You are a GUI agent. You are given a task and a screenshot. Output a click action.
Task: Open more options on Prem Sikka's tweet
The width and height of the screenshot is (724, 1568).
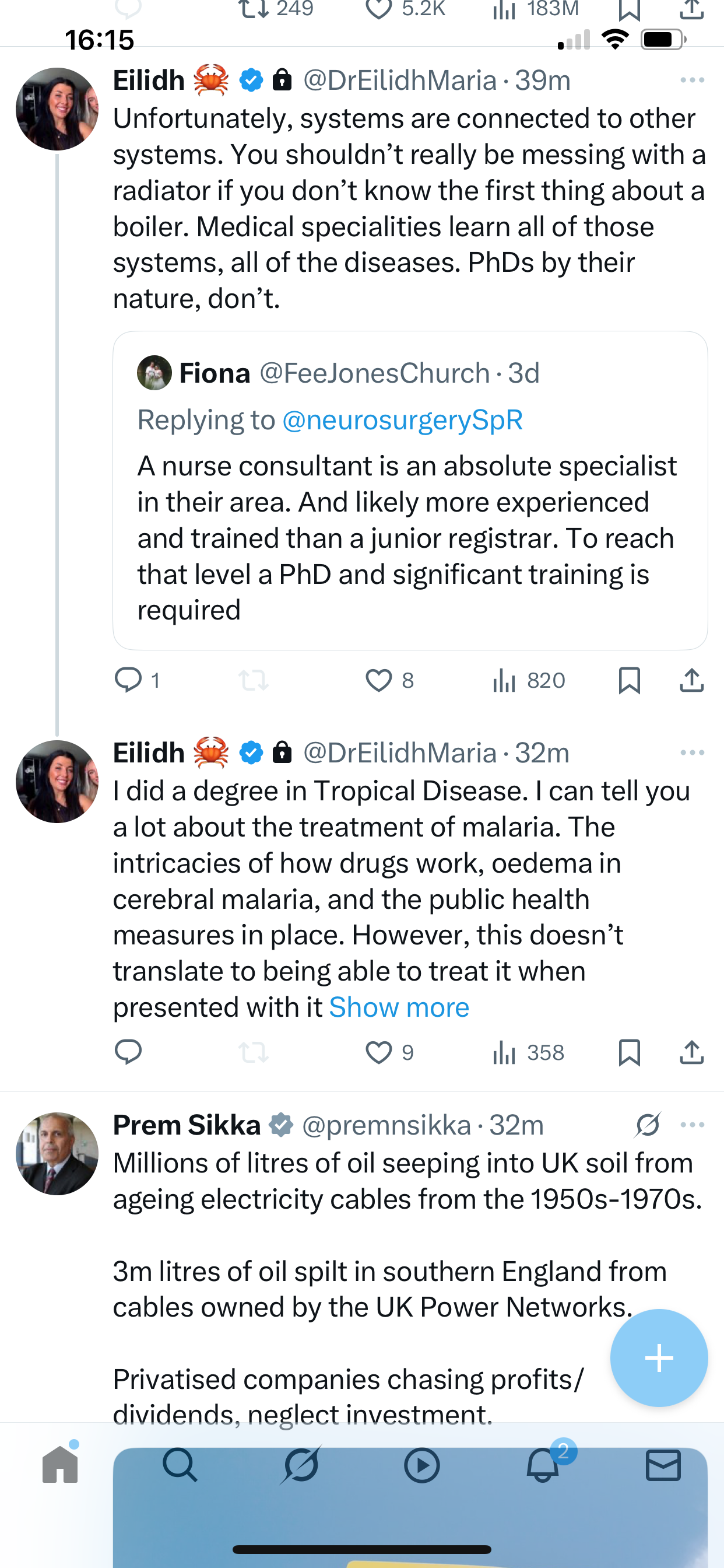coord(693,1125)
